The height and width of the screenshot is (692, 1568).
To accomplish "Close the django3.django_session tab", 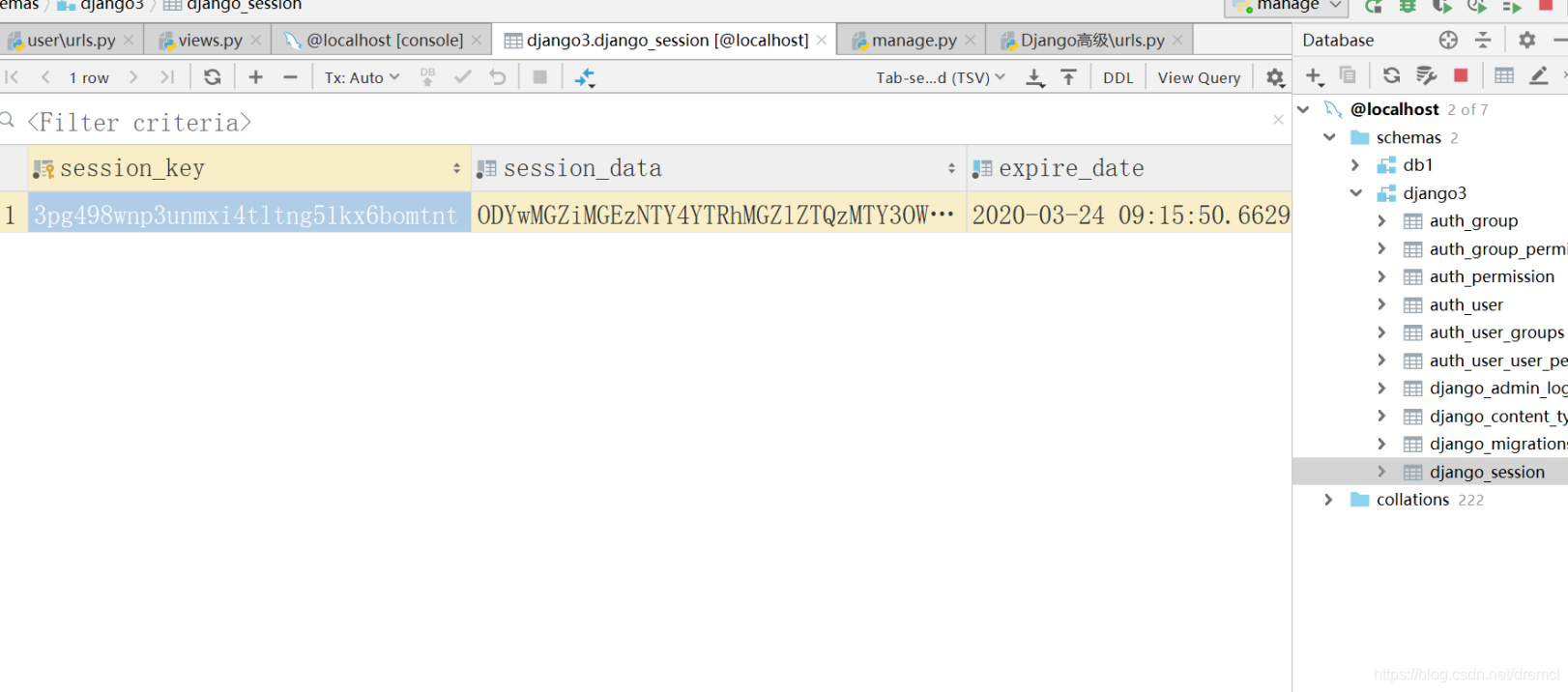I will click(x=822, y=41).
